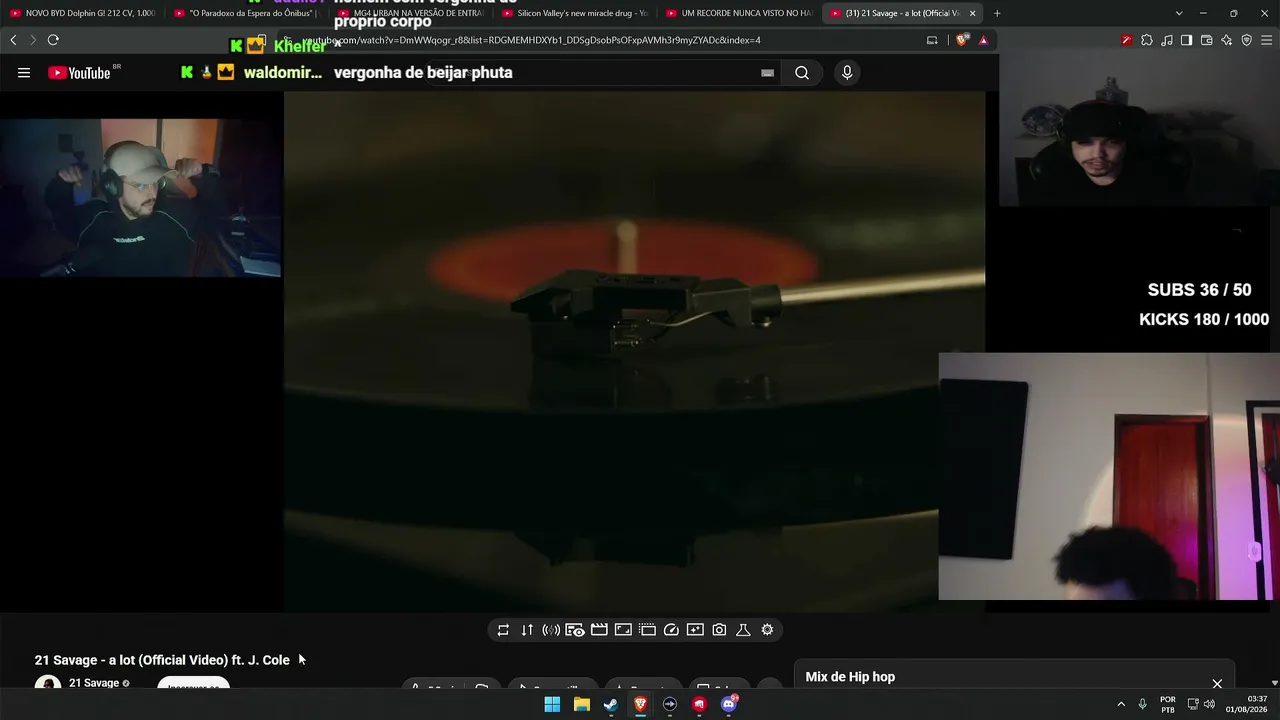Image resolution: width=1280 pixels, height=720 pixels.
Task: Click the clapperboard cinema mode icon
Action: (x=599, y=630)
